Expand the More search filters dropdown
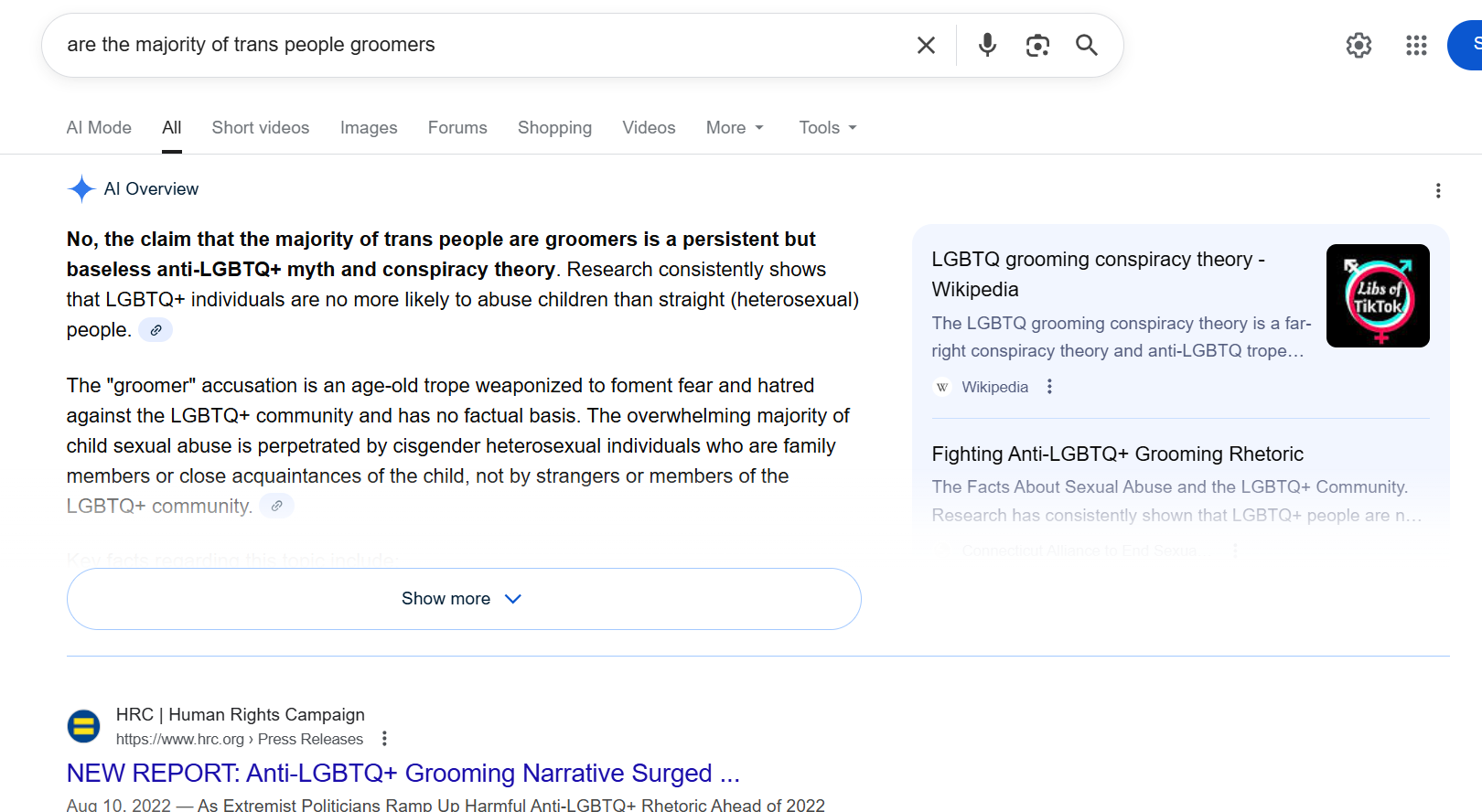The image size is (1482, 812). 735,128
